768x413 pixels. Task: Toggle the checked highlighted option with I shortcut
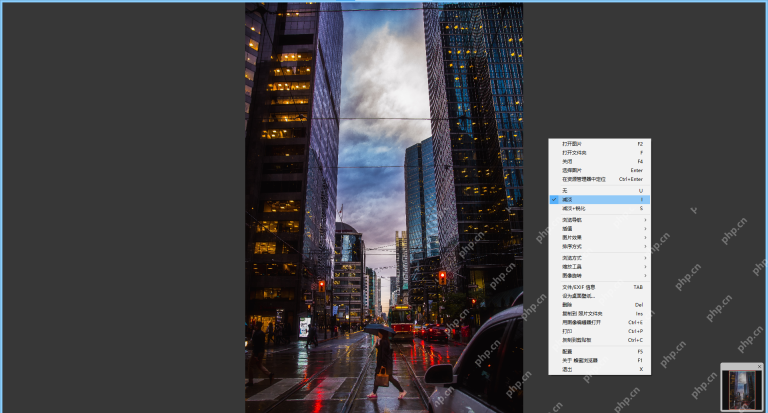point(600,199)
